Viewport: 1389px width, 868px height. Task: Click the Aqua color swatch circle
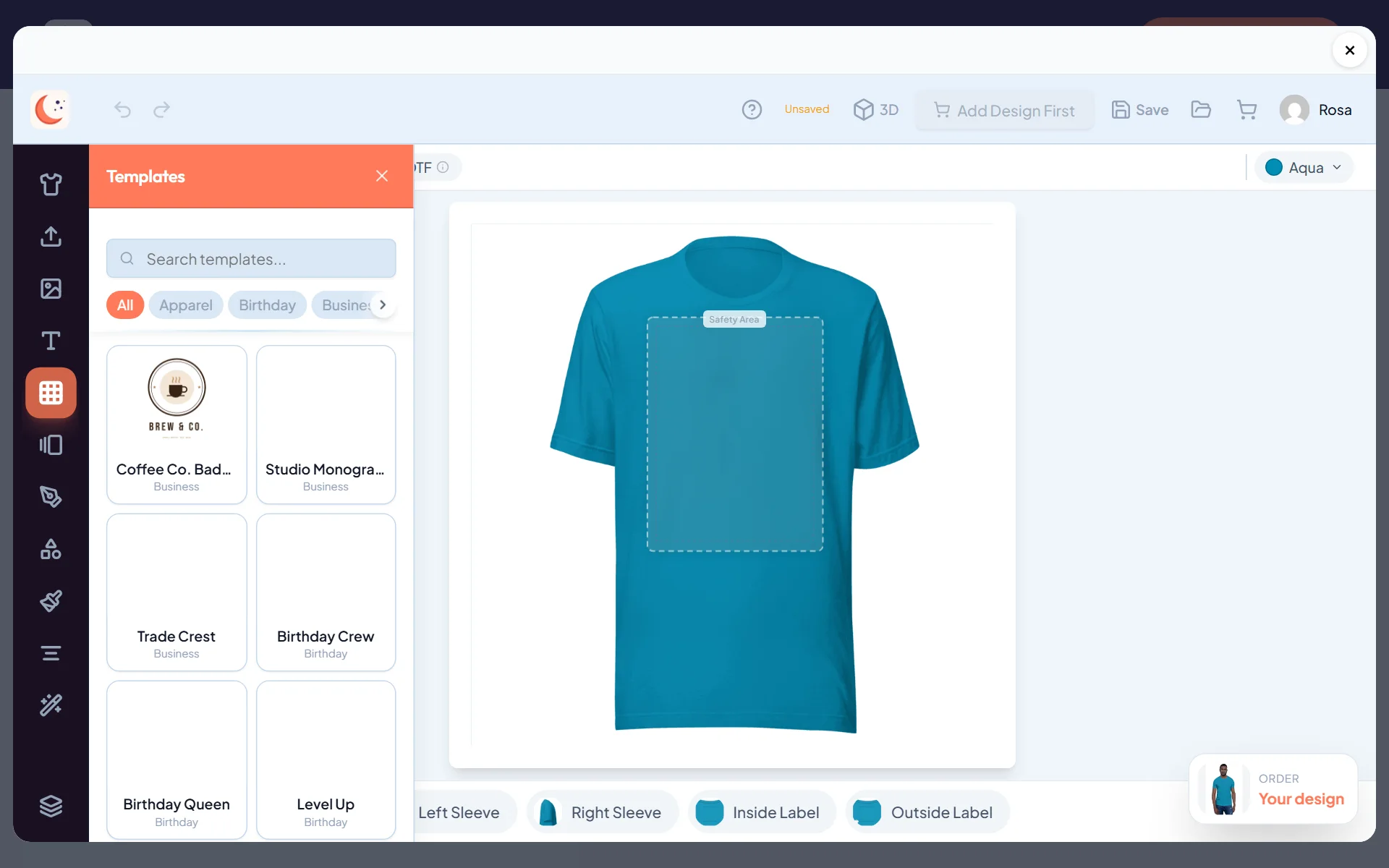pos(1274,168)
